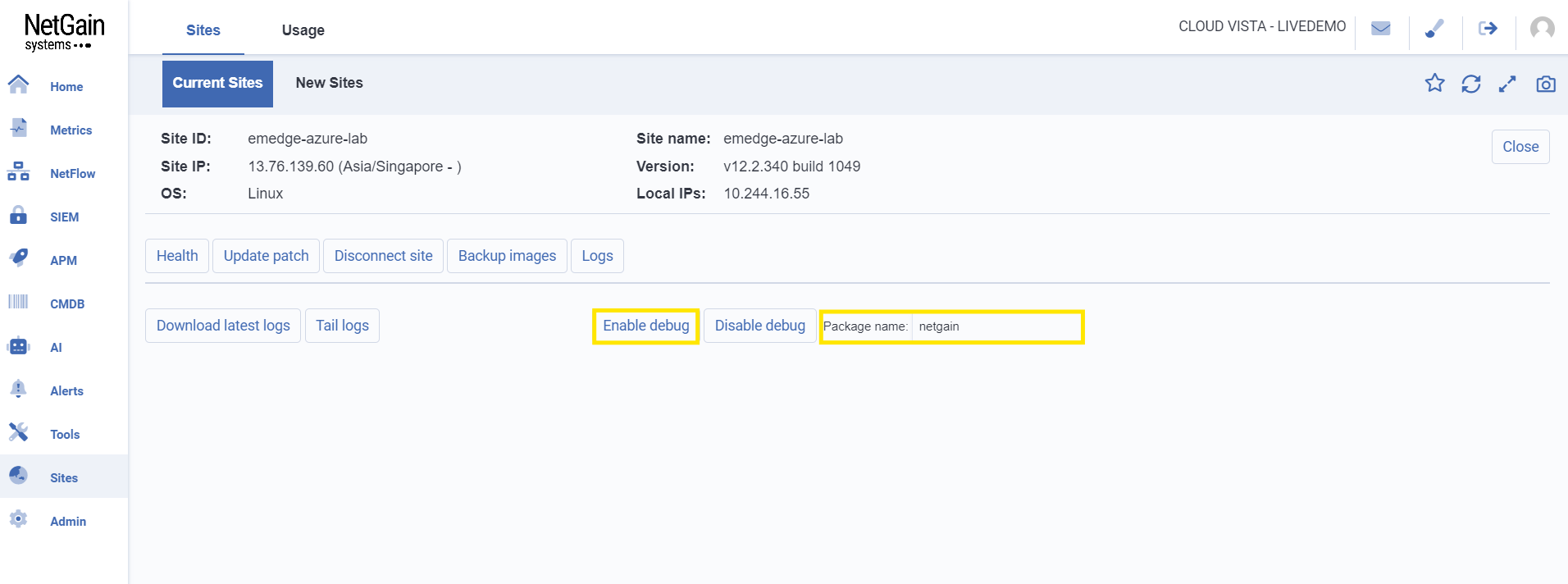This screenshot has height=584, width=1568.
Task: Click the camera snapshot icon
Action: click(x=1546, y=84)
